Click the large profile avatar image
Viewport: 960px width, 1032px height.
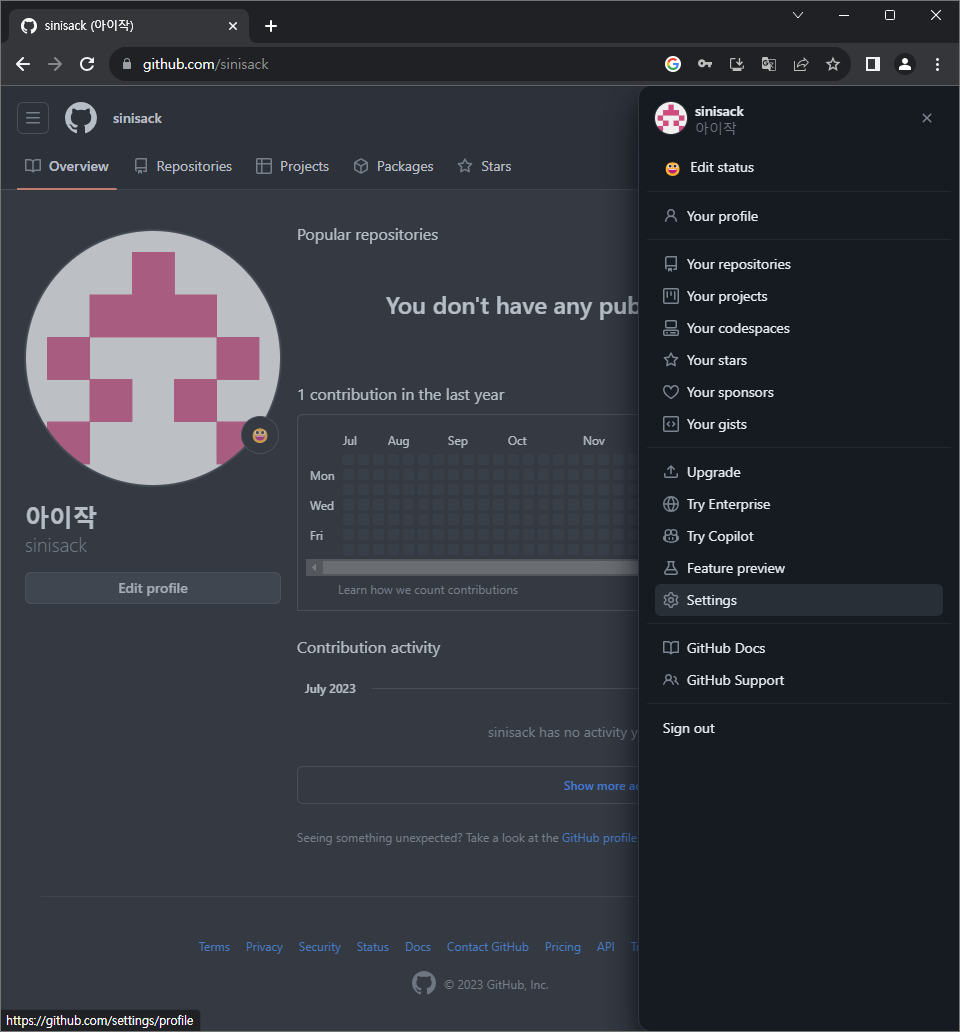153,358
